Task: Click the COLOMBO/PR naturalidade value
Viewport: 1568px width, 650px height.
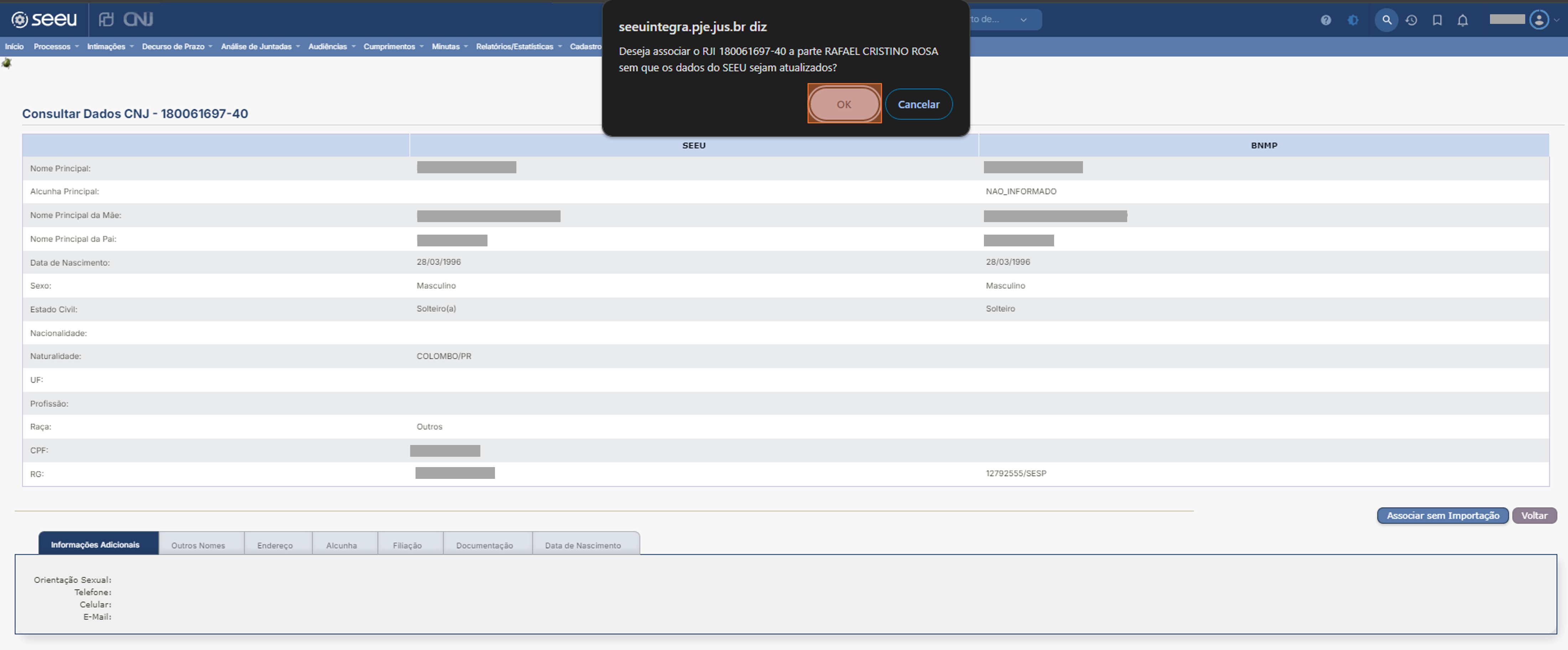Action: pos(444,356)
